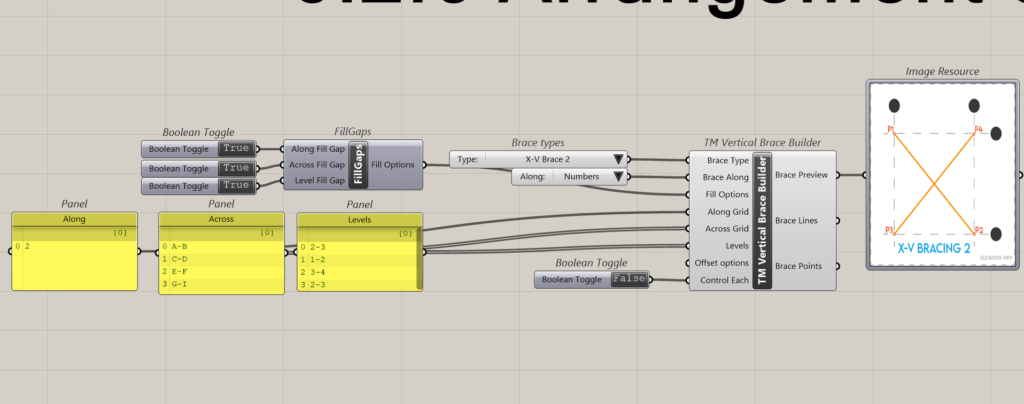Screen dimensions: 1024x404
Task: Toggle the Boolean wired to Across Fill Gap
Action: tap(235, 168)
